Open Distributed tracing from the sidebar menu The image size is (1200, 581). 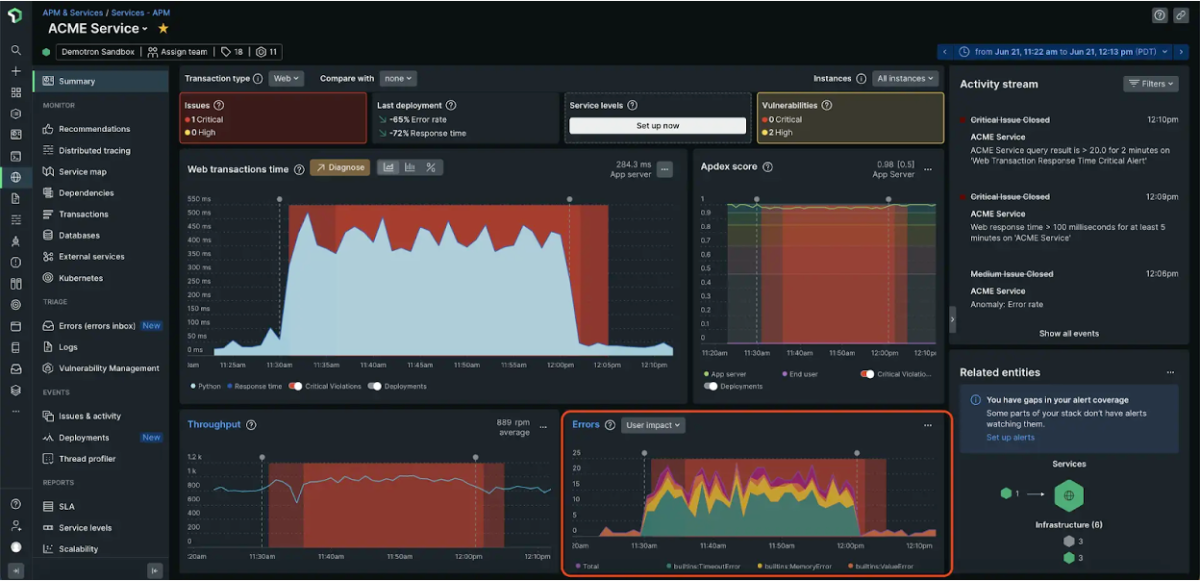point(96,150)
